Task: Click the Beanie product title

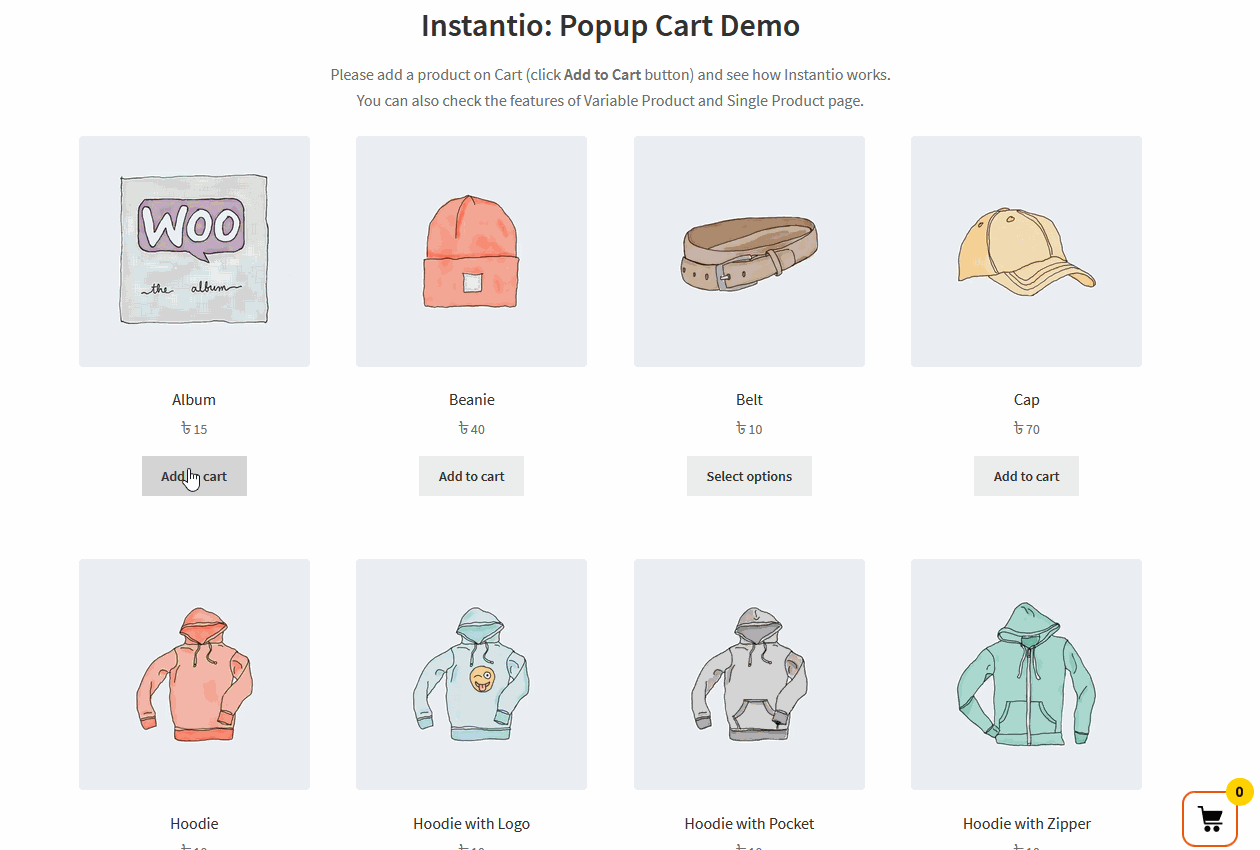Action: (471, 399)
